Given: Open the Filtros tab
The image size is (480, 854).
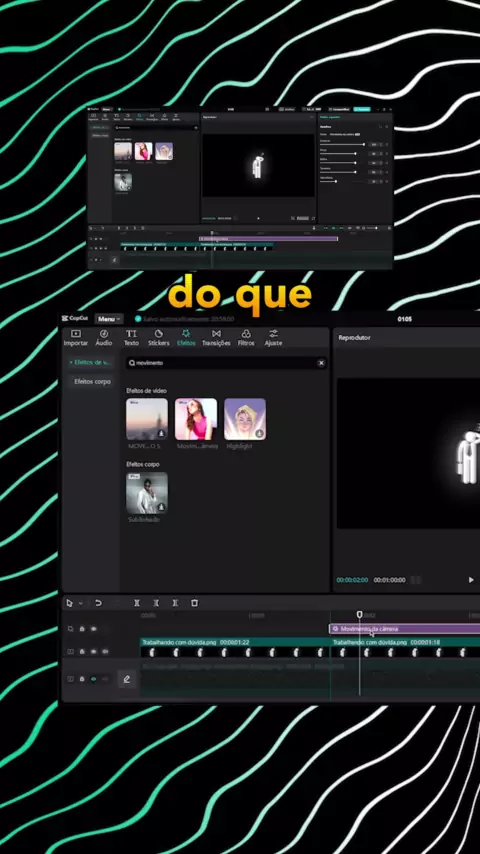Looking at the screenshot, I should 246,338.
